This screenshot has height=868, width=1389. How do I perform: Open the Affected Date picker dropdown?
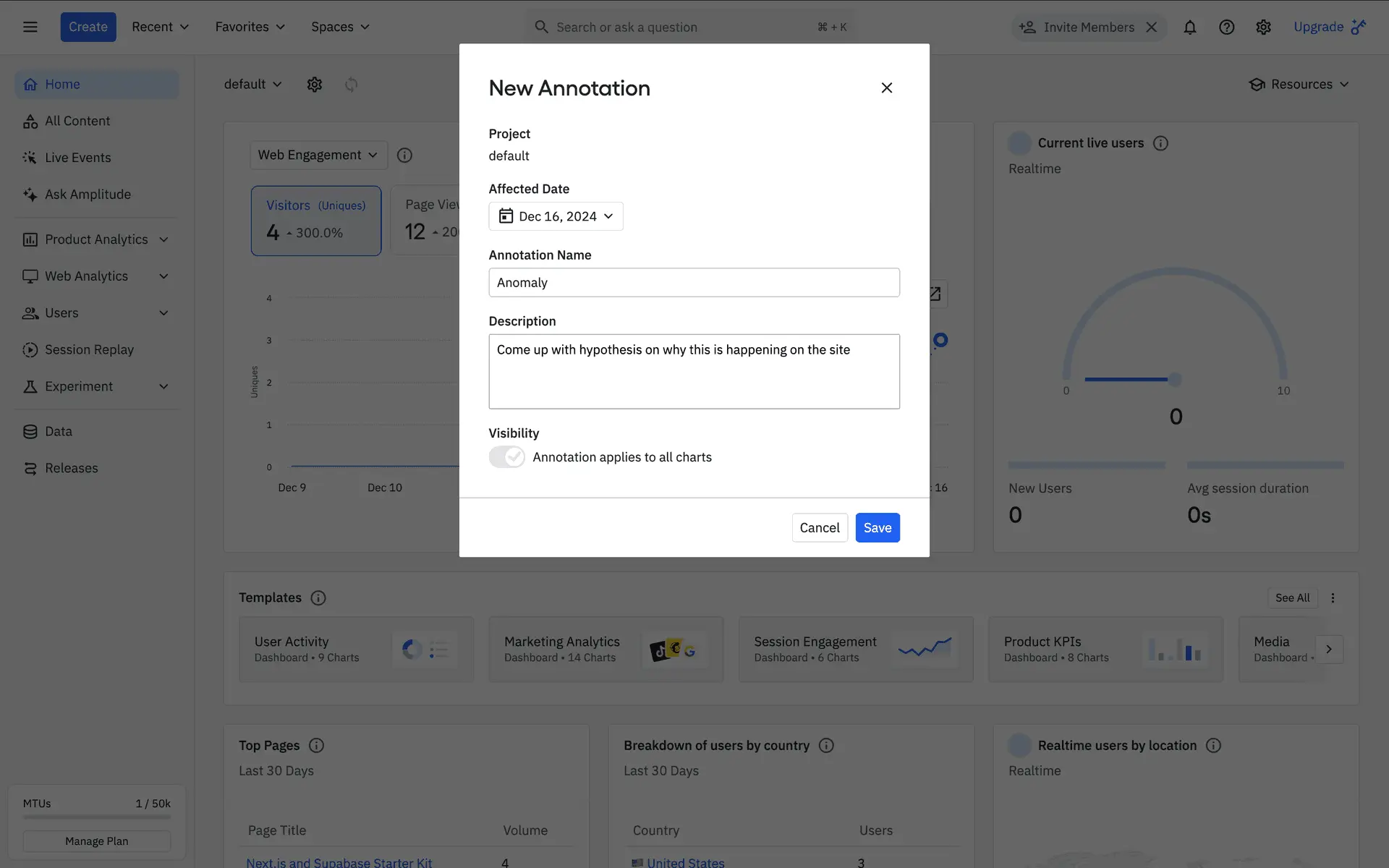(556, 216)
